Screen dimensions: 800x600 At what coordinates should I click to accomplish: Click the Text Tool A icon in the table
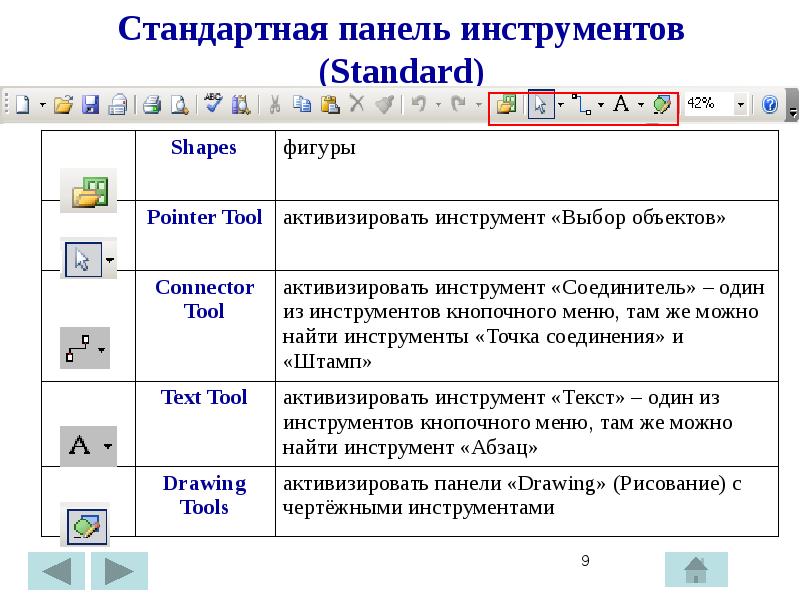coord(80,445)
